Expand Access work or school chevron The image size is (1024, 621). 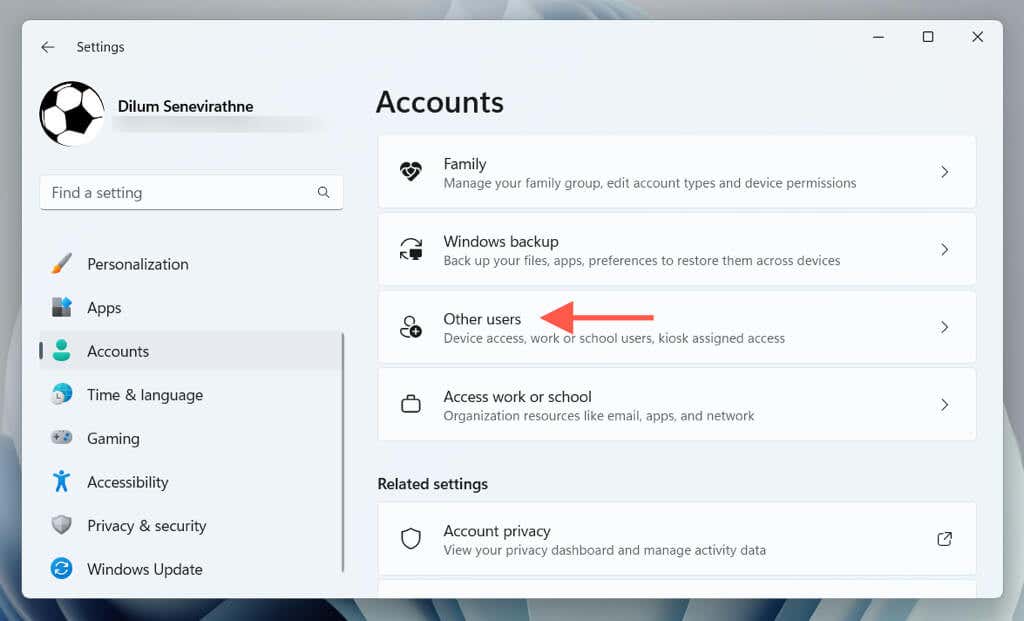944,405
